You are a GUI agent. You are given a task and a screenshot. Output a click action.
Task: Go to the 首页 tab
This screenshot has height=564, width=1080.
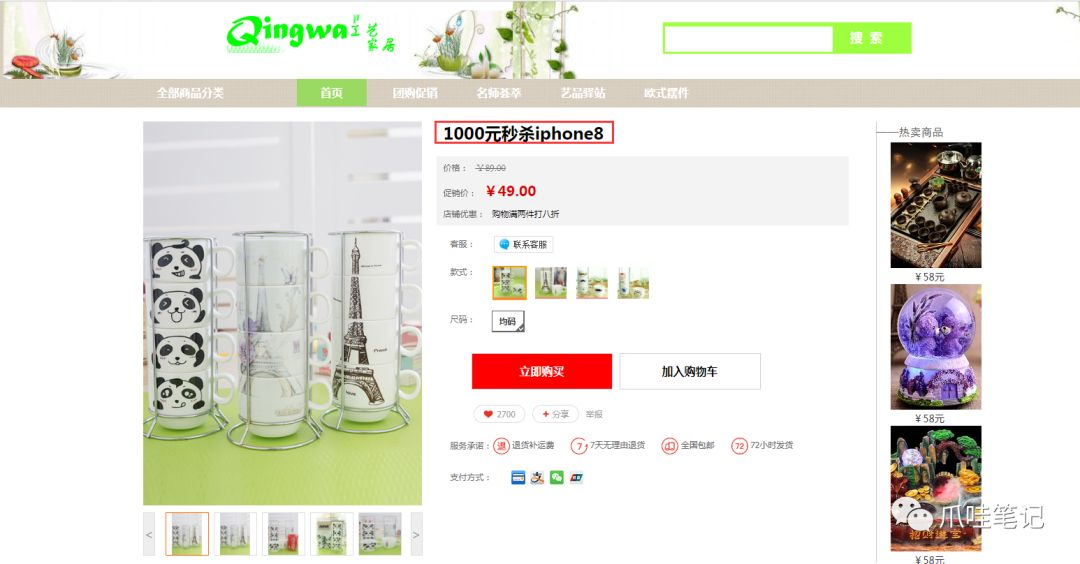[x=331, y=93]
